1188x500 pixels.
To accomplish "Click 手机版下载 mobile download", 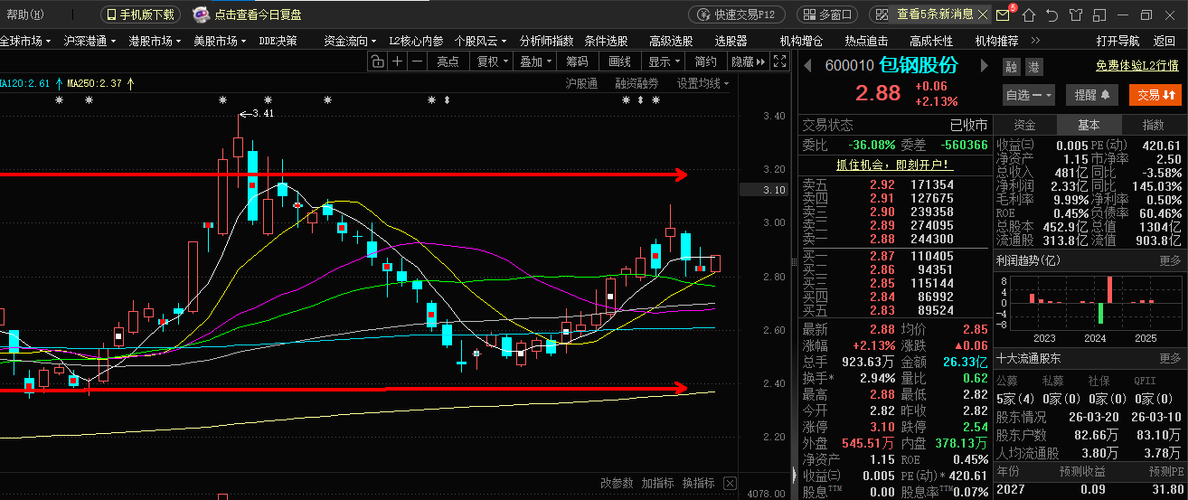I will coord(141,14).
